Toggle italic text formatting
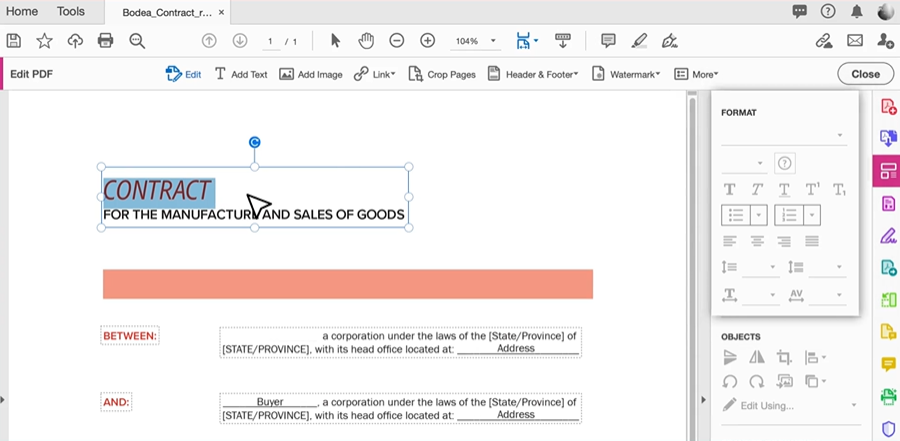The width and height of the screenshot is (900, 441). click(757, 189)
